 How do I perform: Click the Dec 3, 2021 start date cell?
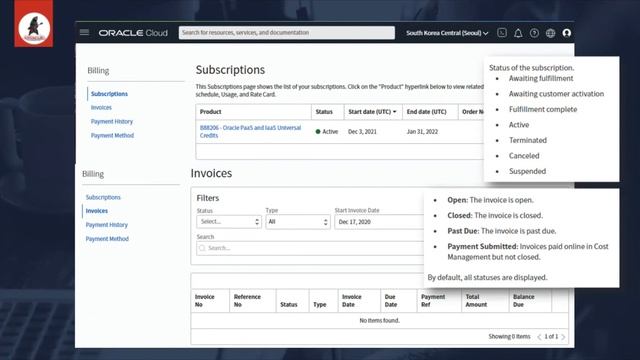click(362, 132)
